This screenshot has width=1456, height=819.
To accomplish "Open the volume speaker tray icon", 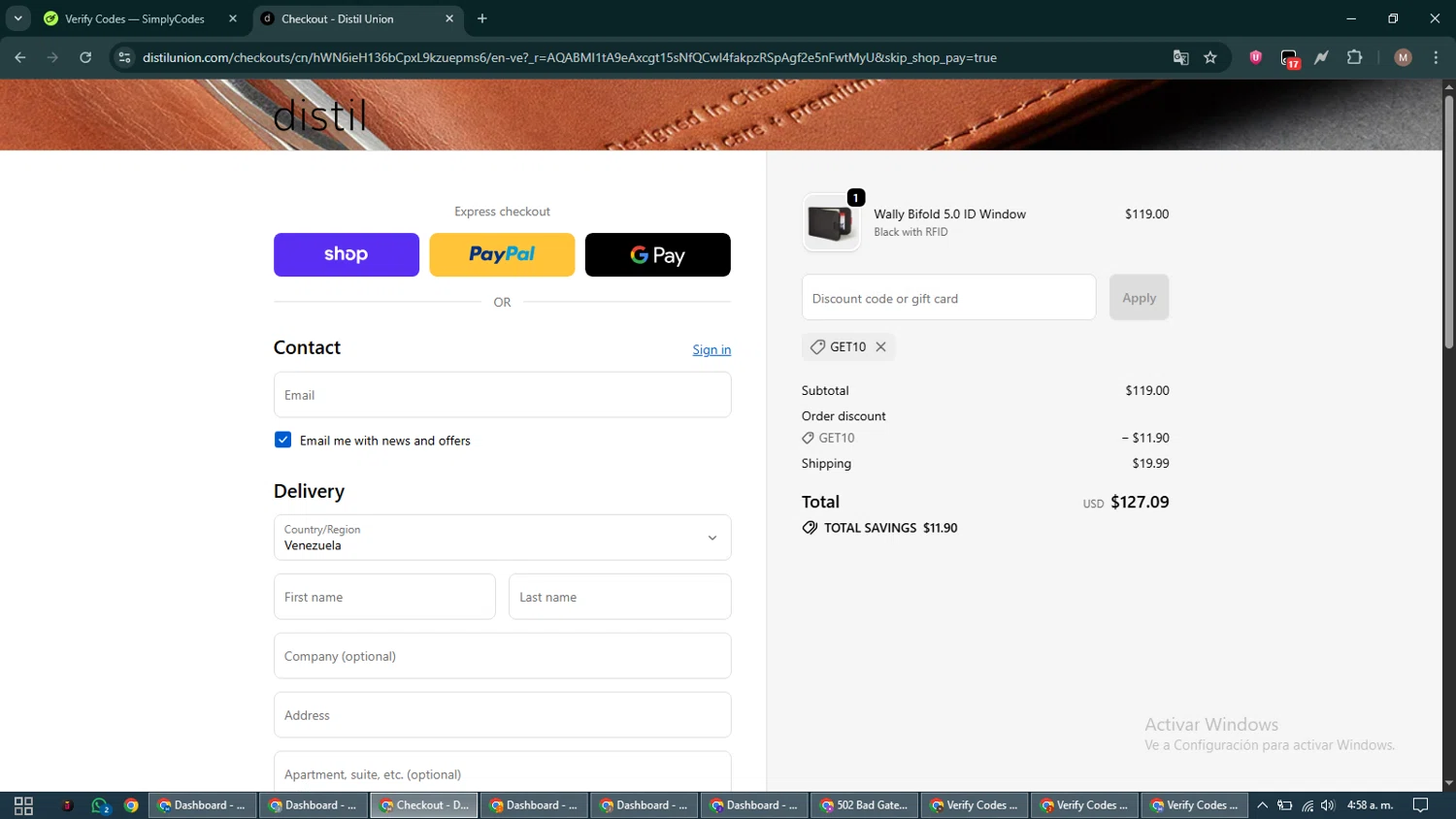I will pyautogui.click(x=1328, y=805).
